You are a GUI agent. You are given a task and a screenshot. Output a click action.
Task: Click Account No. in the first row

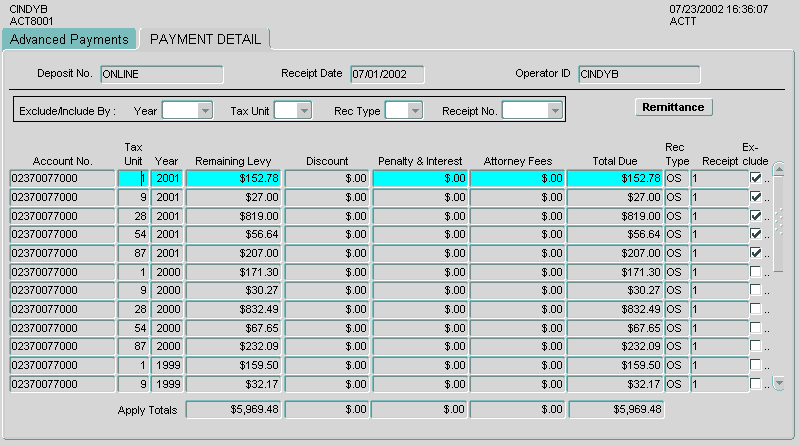[x=62, y=179]
